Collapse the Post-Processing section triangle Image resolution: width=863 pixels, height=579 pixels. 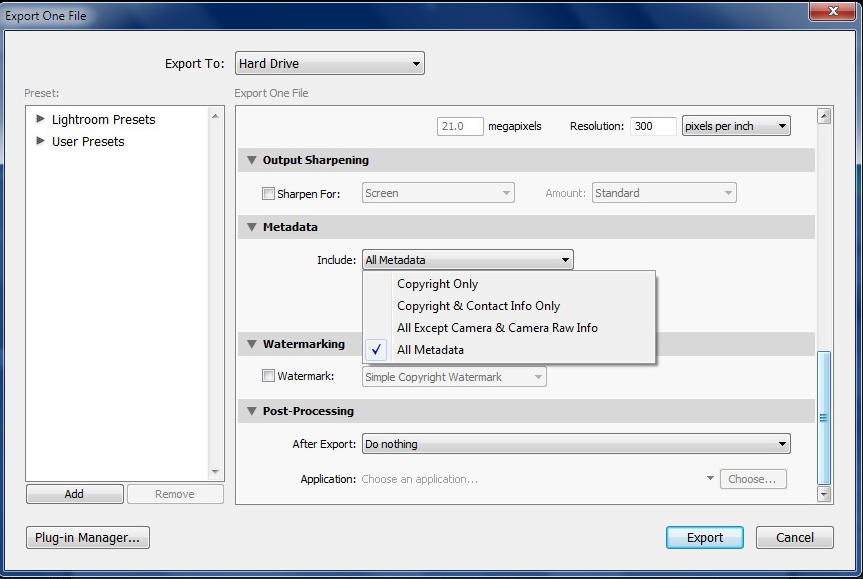point(250,411)
